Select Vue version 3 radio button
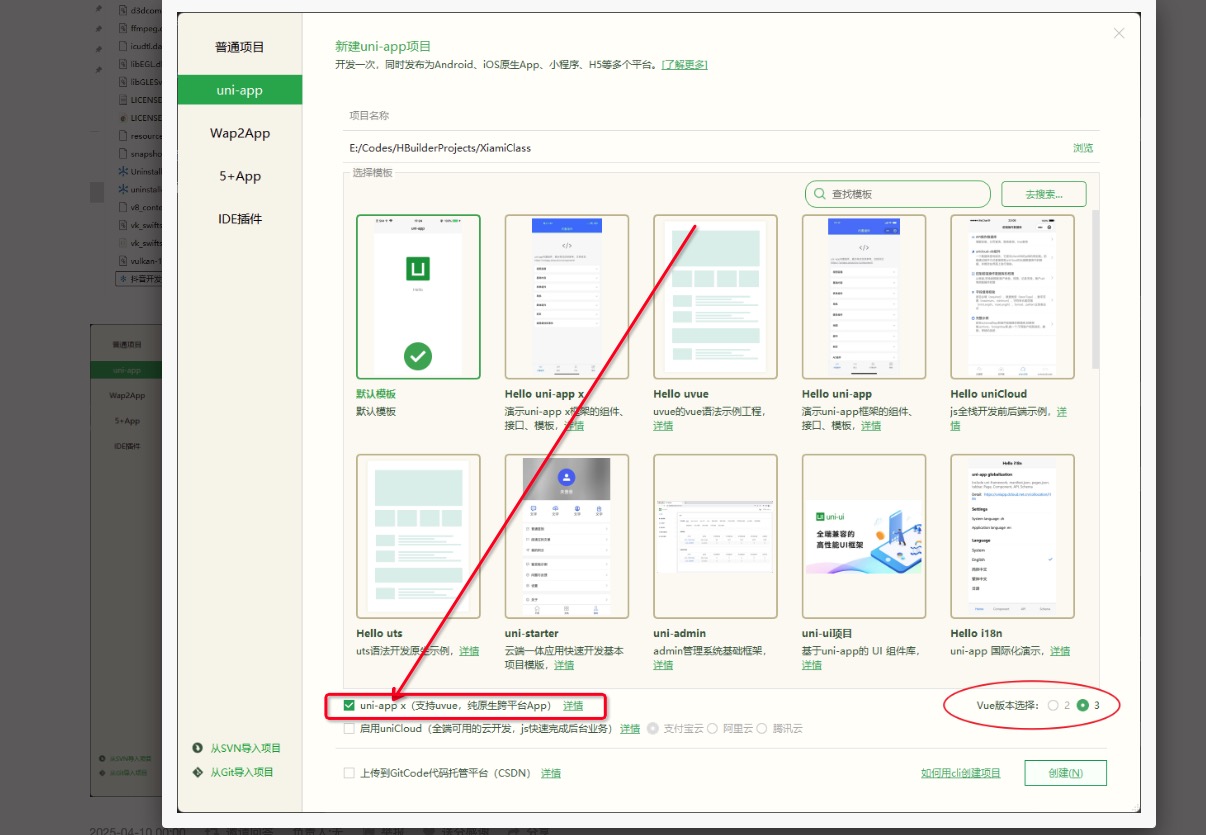 click(1082, 706)
